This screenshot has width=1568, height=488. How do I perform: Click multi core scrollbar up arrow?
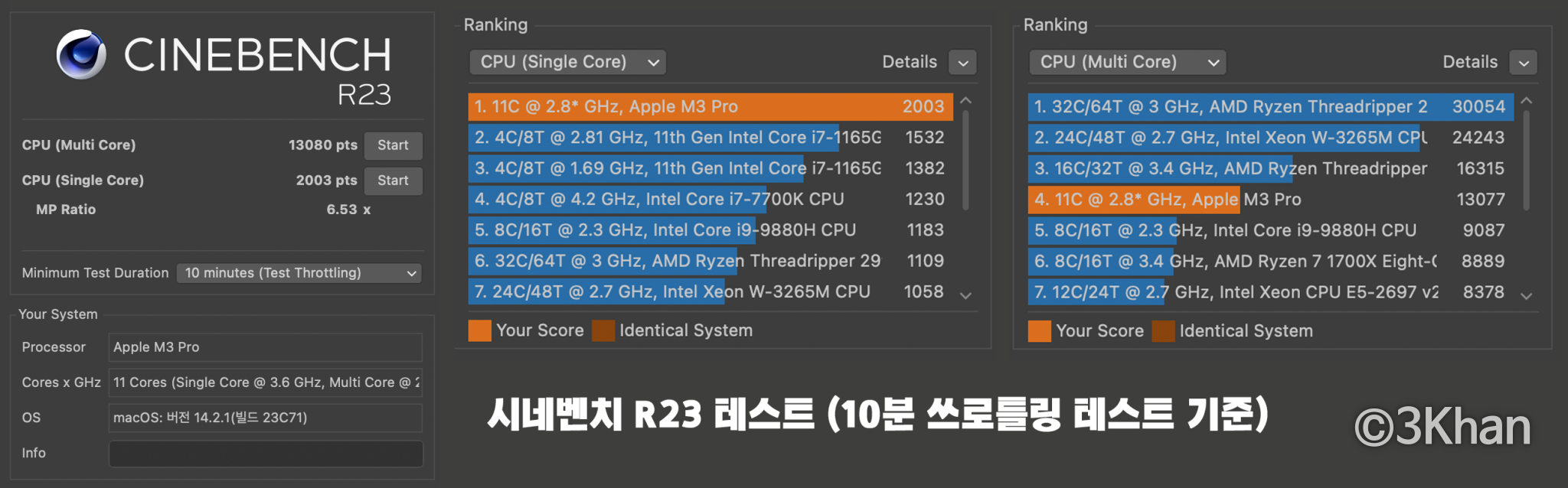1527,101
